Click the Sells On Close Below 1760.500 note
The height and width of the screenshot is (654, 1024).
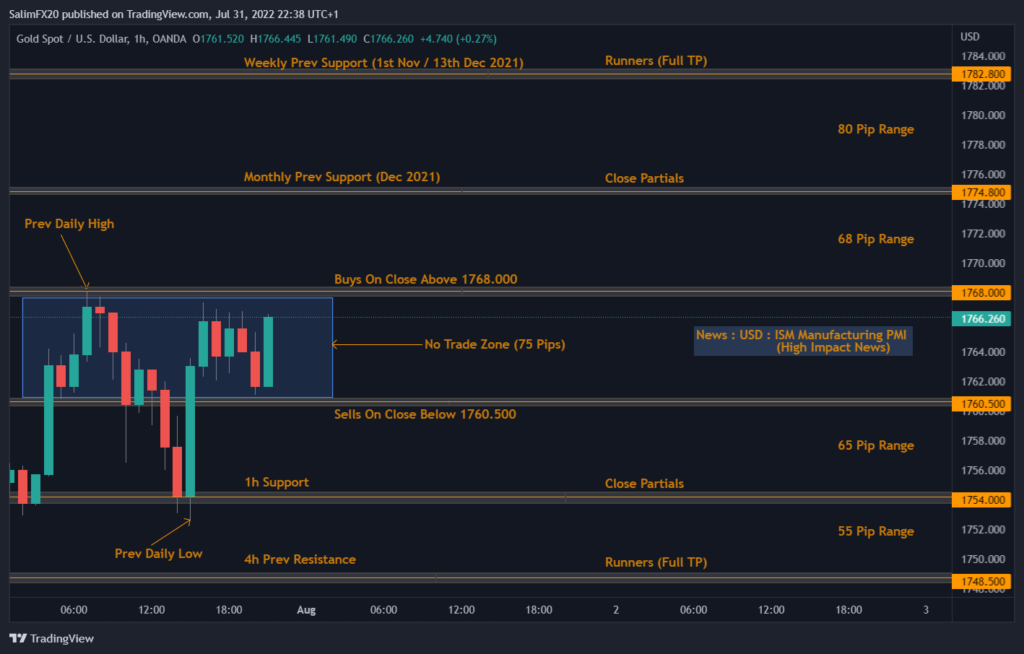pyautogui.click(x=425, y=414)
